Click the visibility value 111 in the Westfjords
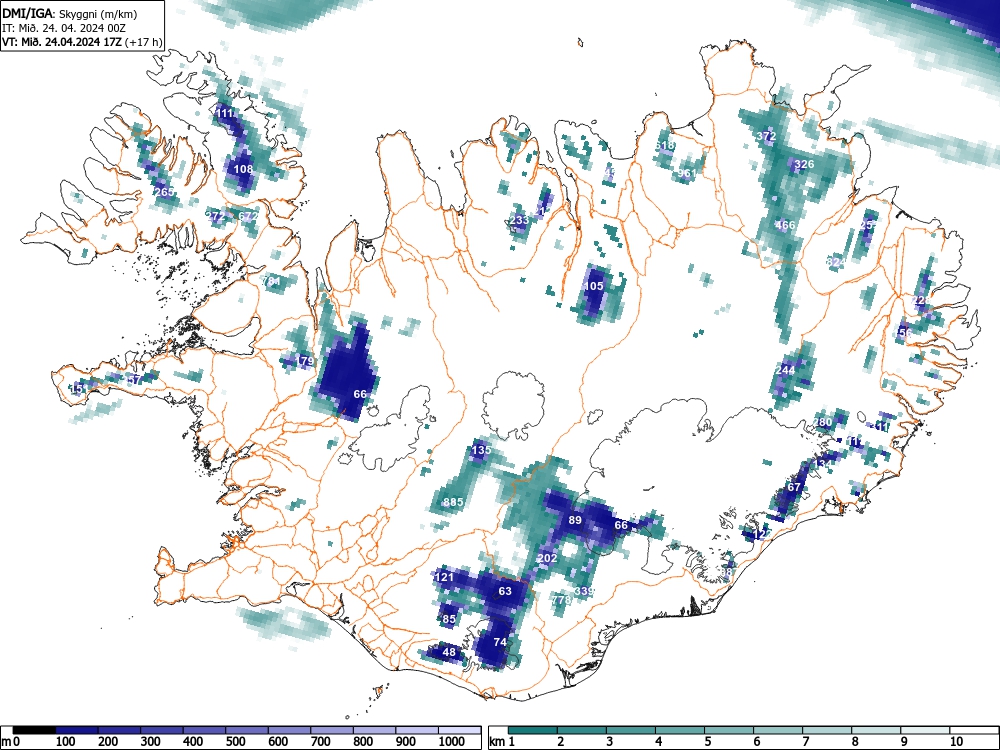This screenshot has height=750, width=1000. (224, 114)
